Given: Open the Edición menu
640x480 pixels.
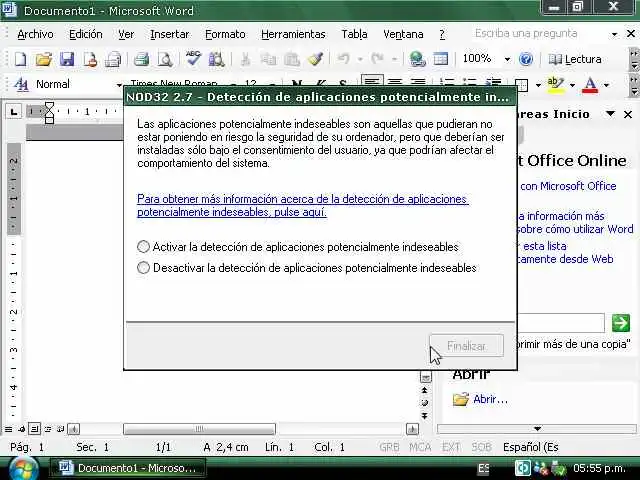Looking at the screenshot, I should pyautogui.click(x=86, y=34).
